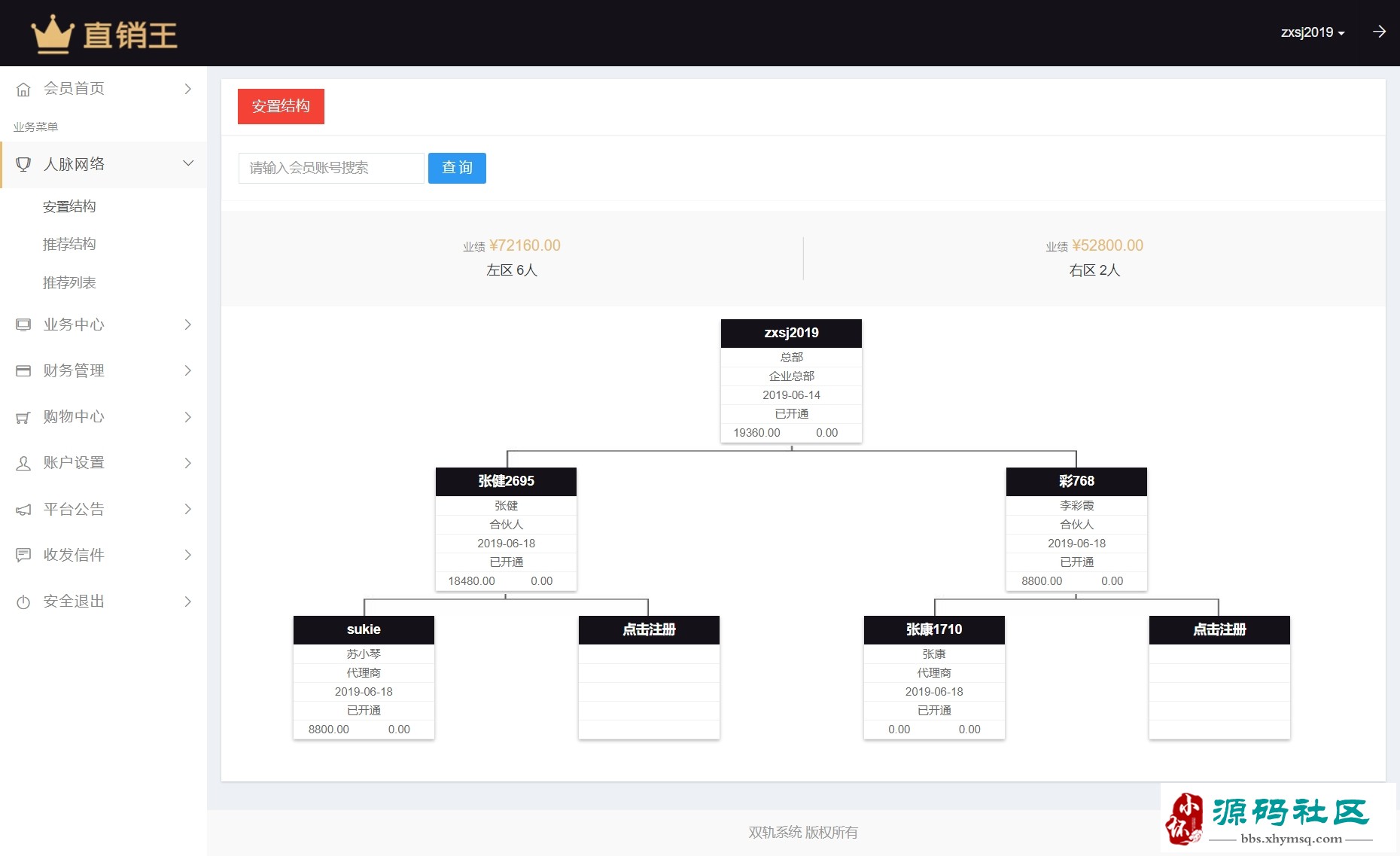Click the monitor icon beside 业务中心
The image size is (1400, 856).
click(x=23, y=325)
